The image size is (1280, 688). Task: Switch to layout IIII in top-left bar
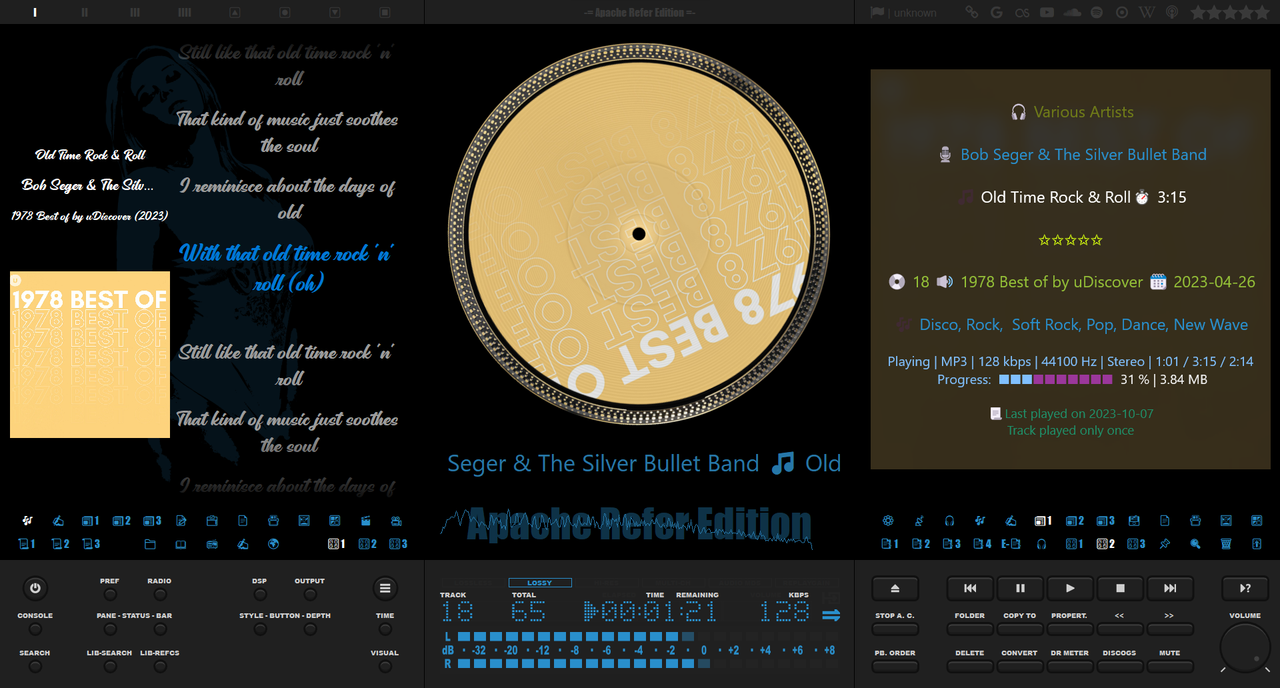coord(185,12)
